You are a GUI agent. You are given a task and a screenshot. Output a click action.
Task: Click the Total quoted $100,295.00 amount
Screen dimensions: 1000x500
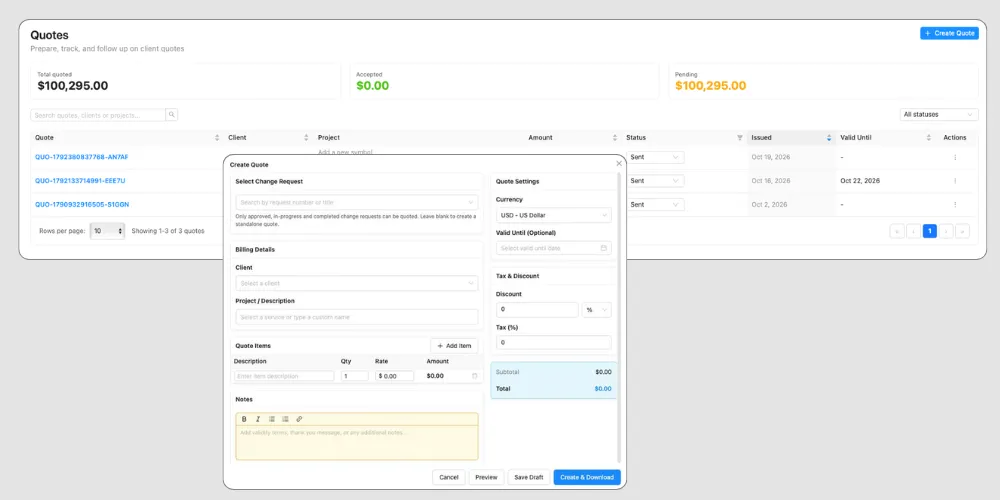point(73,85)
